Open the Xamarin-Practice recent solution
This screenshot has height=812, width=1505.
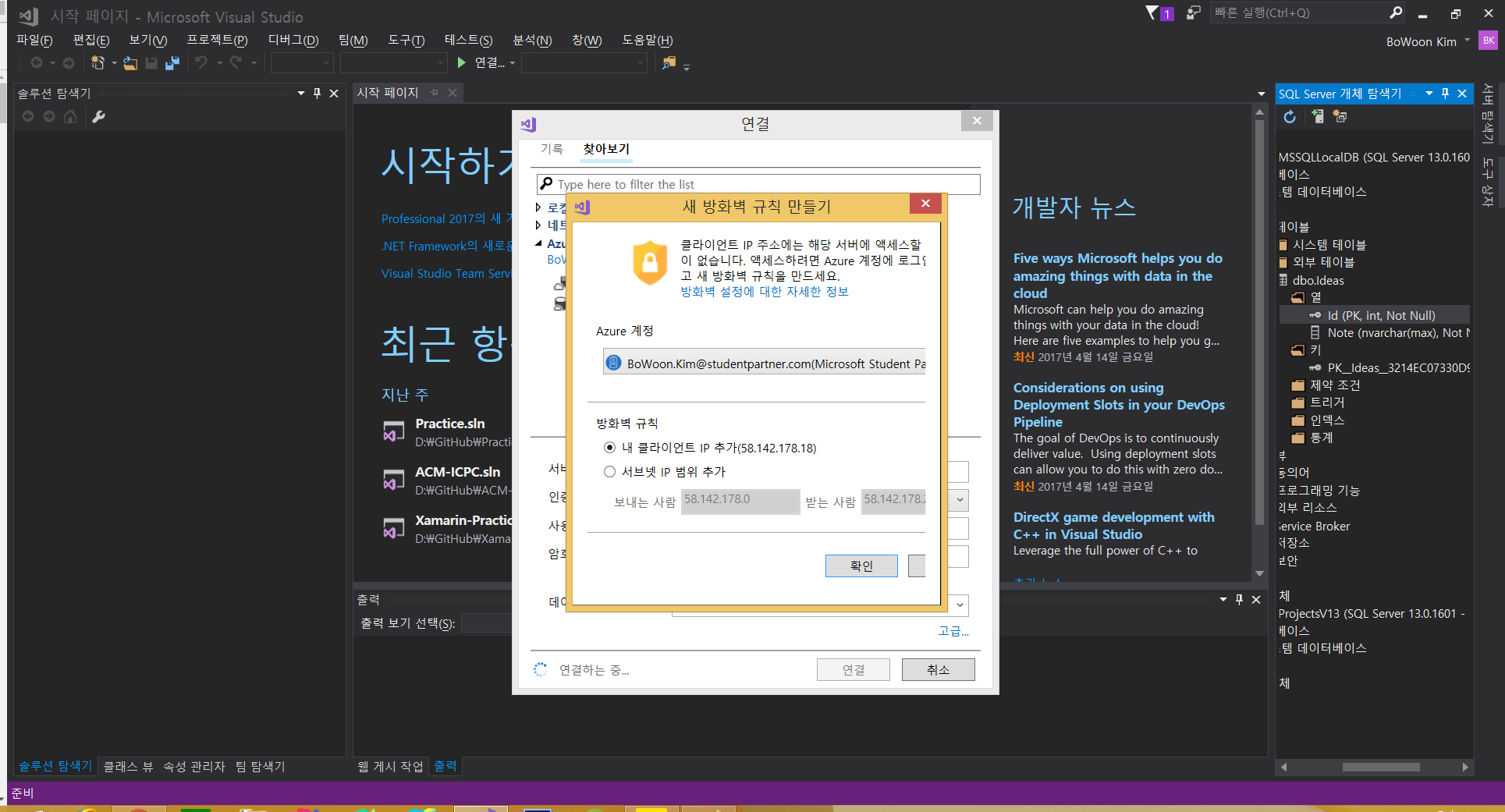[447, 529]
